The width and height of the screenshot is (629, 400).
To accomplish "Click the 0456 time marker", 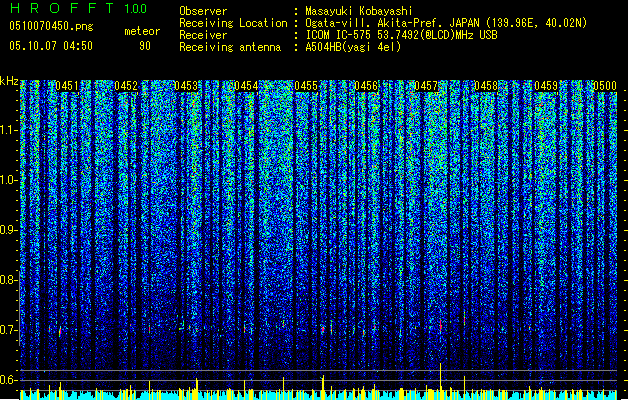I will click(366, 86).
